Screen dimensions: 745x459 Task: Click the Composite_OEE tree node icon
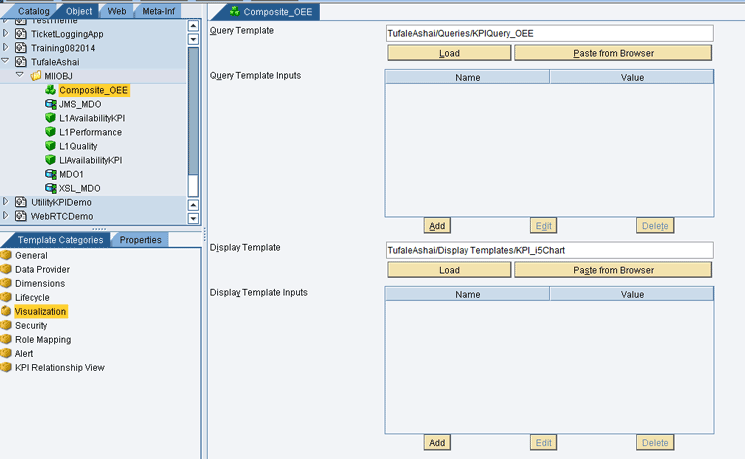50,90
